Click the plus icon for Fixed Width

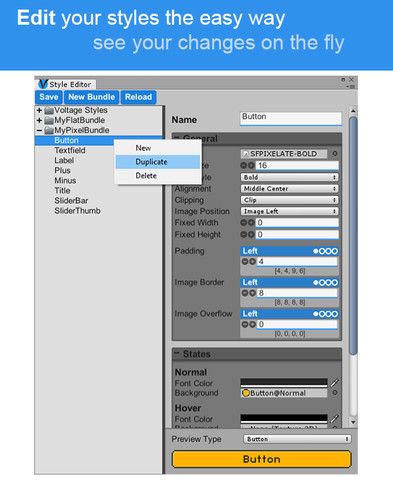click(251, 223)
